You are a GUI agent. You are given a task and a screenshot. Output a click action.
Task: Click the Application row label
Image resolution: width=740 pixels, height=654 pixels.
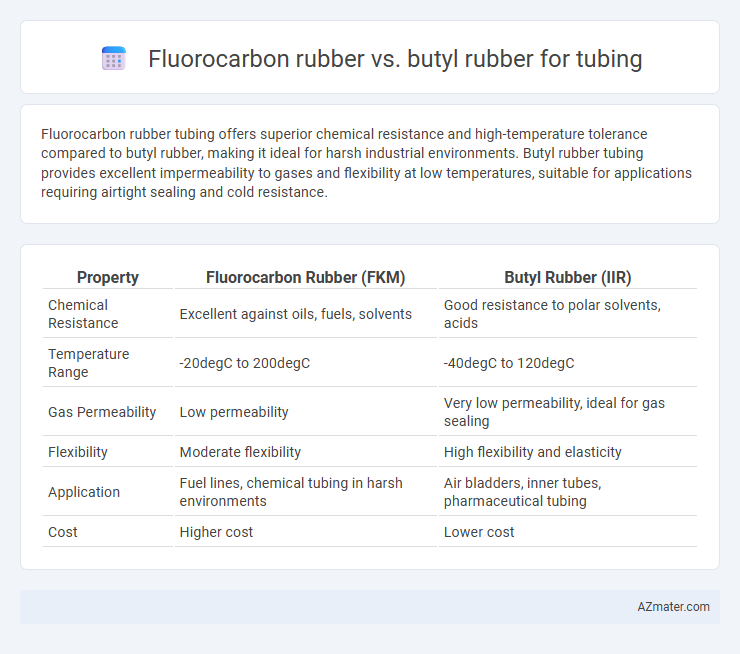(84, 492)
